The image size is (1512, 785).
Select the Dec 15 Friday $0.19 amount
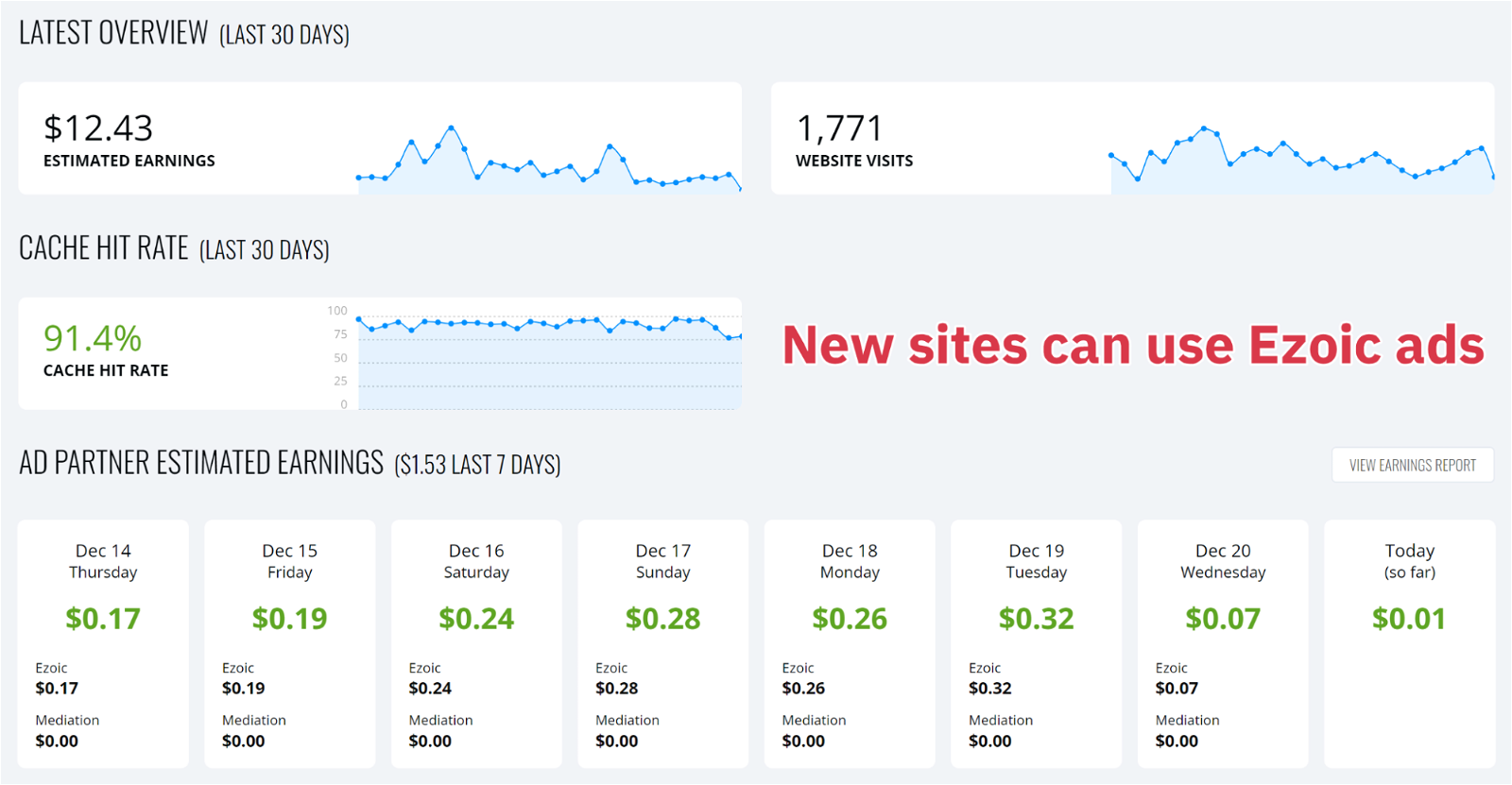coord(289,619)
